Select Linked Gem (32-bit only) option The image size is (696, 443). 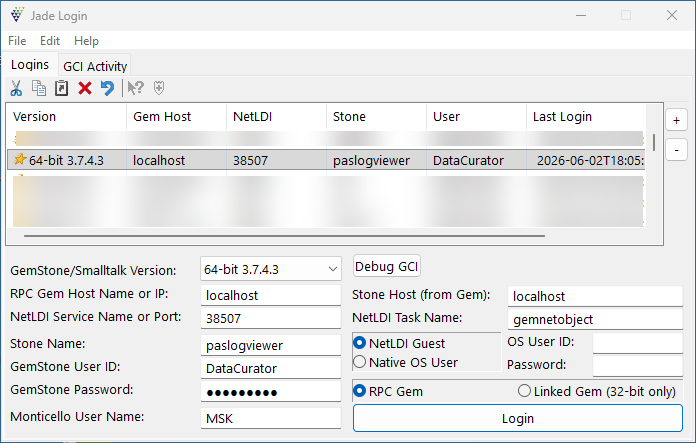click(x=524, y=391)
